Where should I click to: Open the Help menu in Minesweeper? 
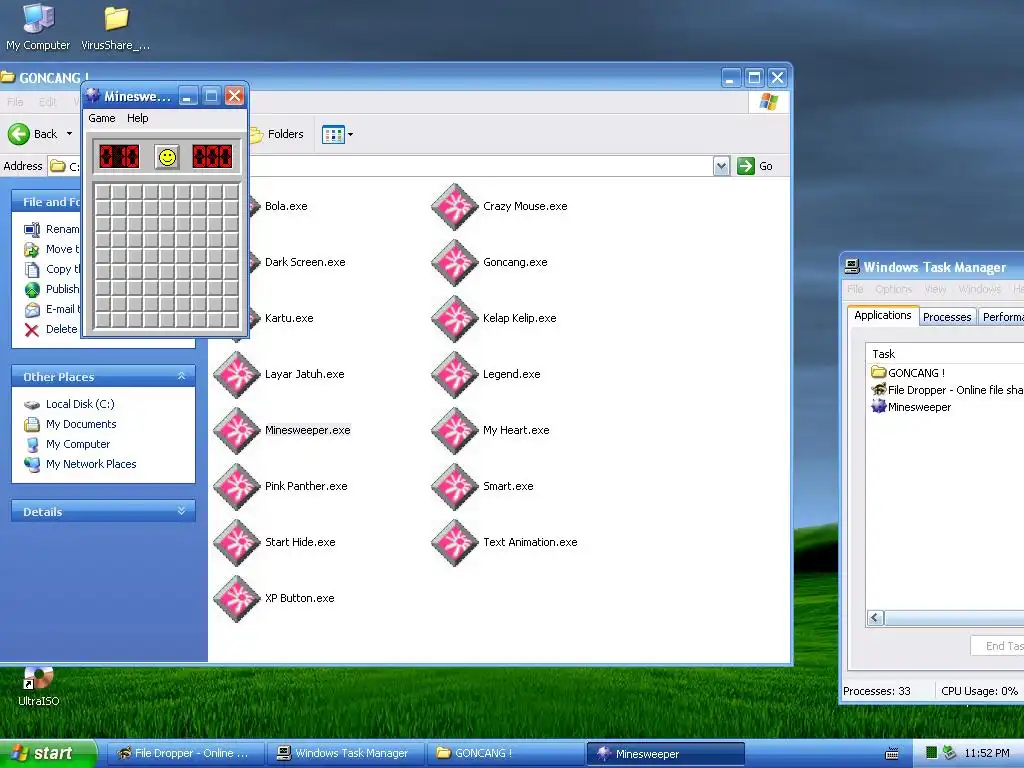point(138,118)
